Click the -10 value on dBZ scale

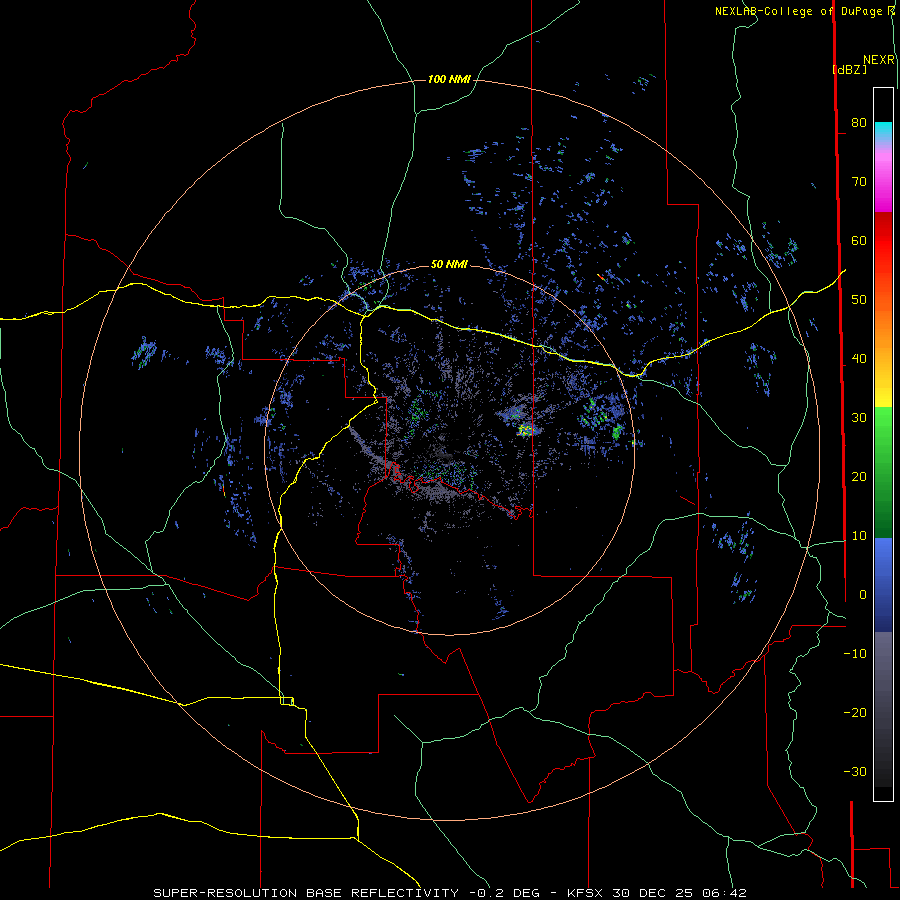point(855,654)
